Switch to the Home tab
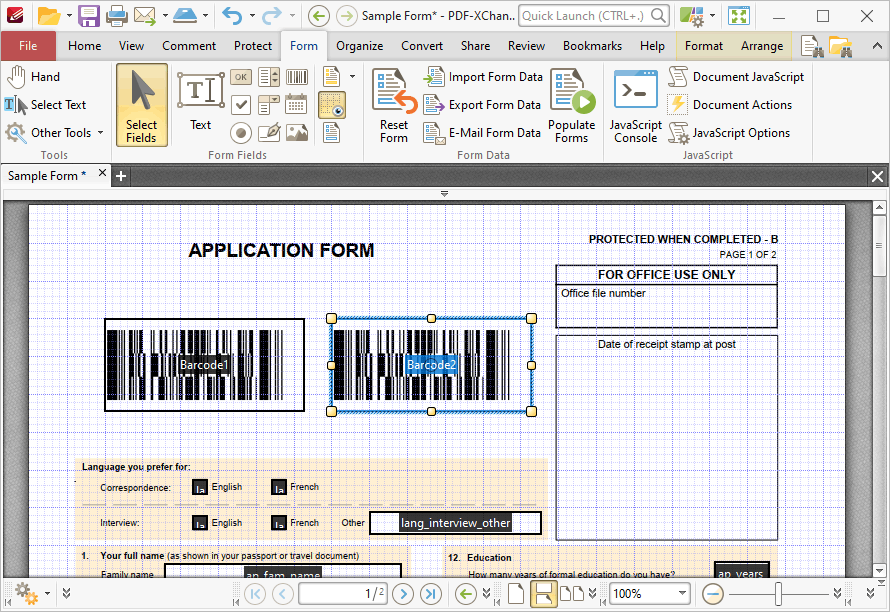Image resolution: width=890 pixels, height=612 pixels. pos(85,46)
